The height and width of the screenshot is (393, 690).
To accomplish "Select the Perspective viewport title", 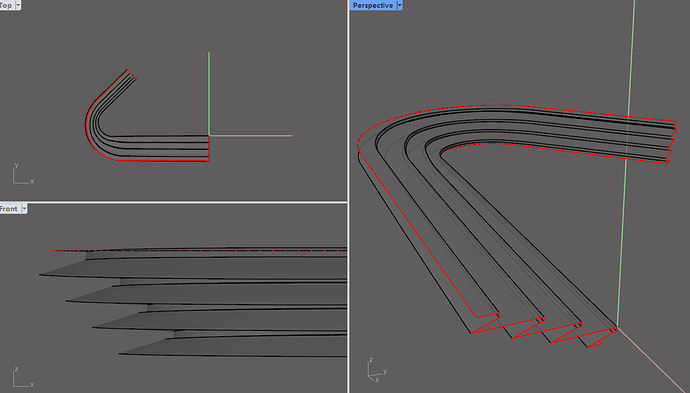I will tap(373, 5).
